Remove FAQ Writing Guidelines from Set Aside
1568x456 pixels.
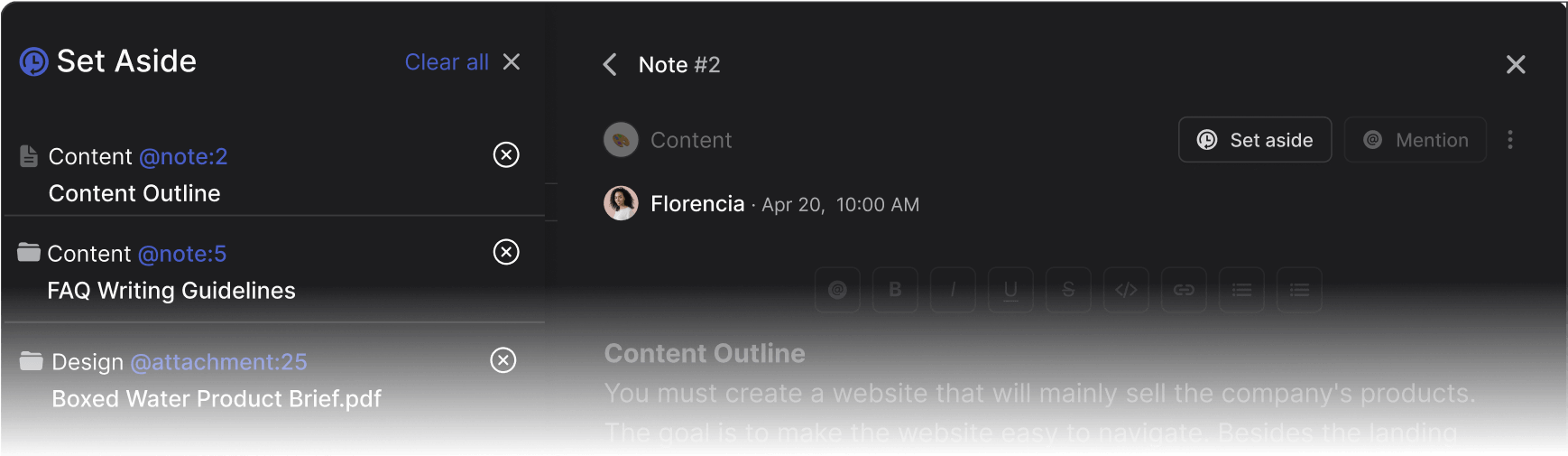(506, 252)
